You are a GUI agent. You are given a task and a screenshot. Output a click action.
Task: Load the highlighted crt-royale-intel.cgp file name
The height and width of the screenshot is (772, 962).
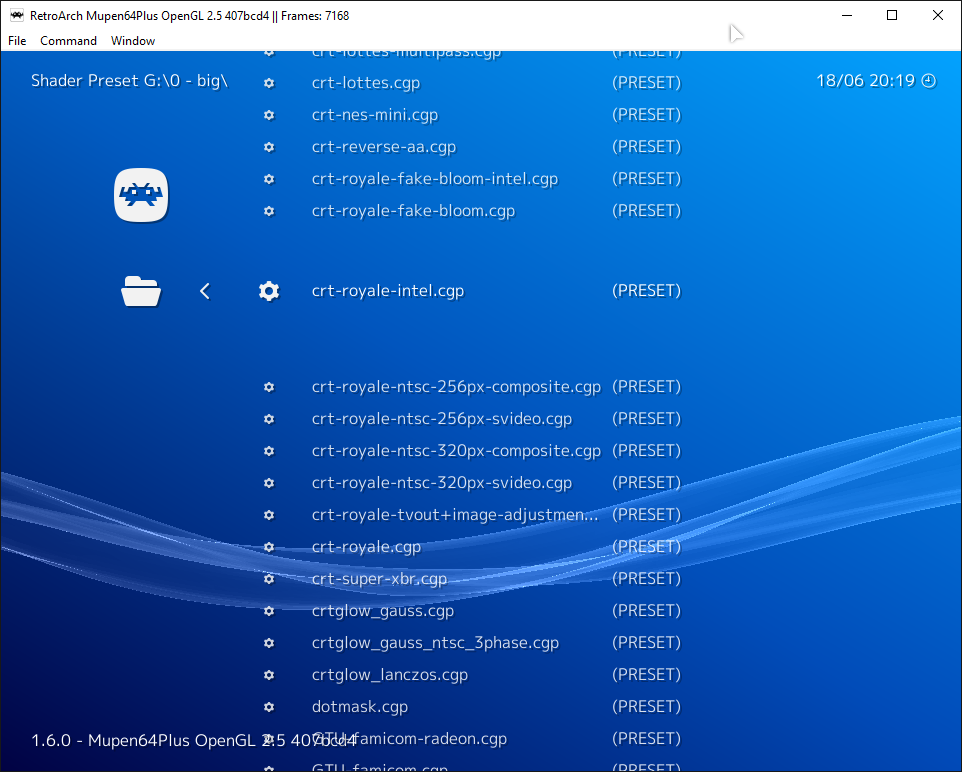(388, 291)
